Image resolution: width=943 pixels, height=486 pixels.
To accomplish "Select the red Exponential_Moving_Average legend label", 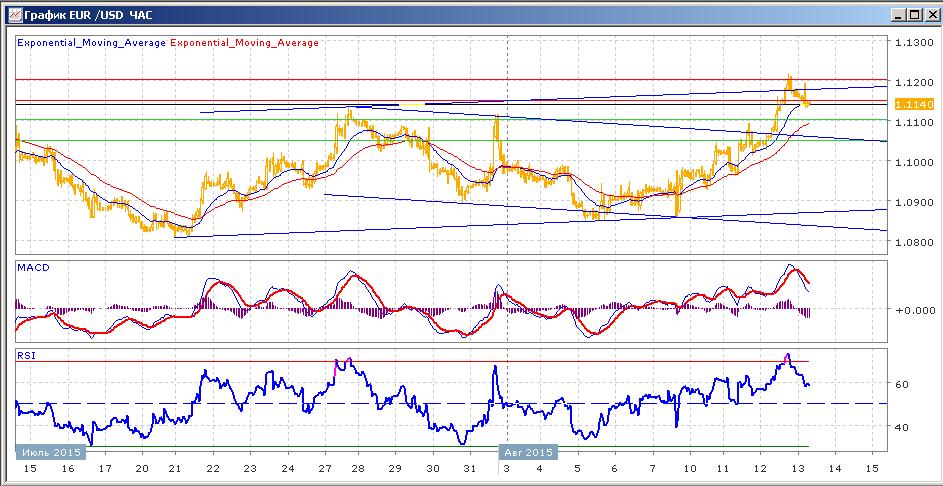I will 245,43.
